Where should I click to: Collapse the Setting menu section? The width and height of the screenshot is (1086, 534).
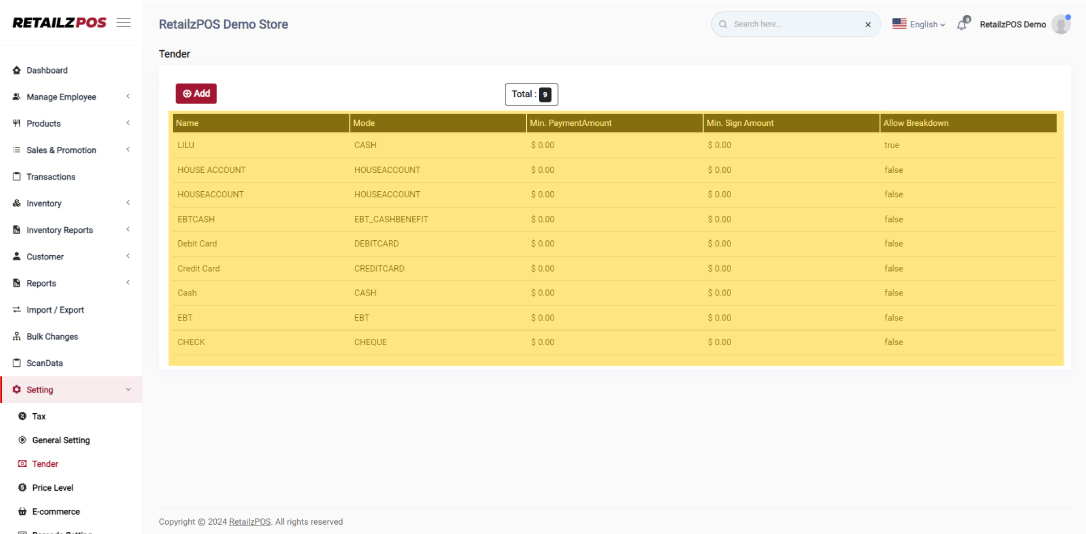(128, 390)
